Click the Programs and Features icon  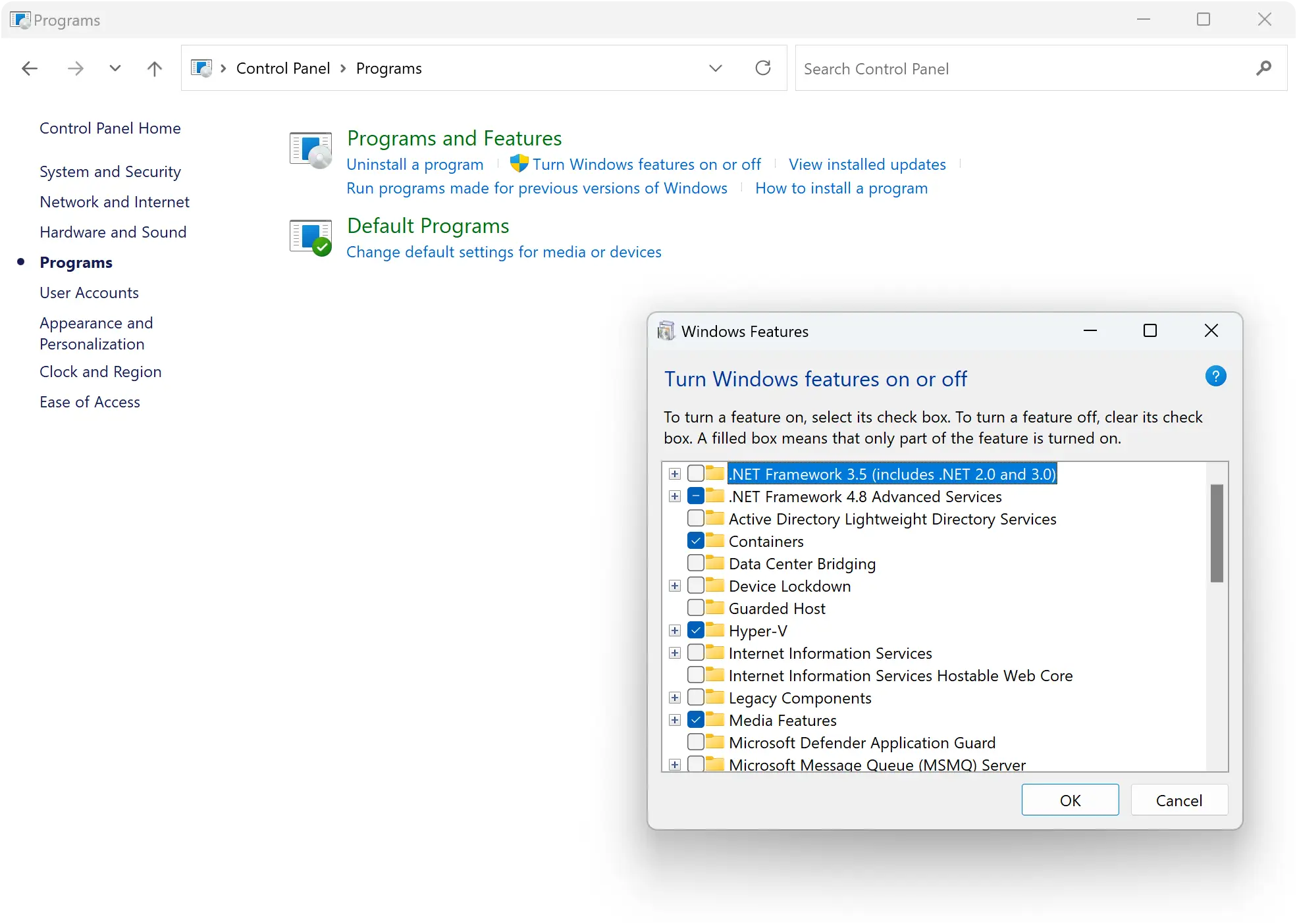point(311,150)
